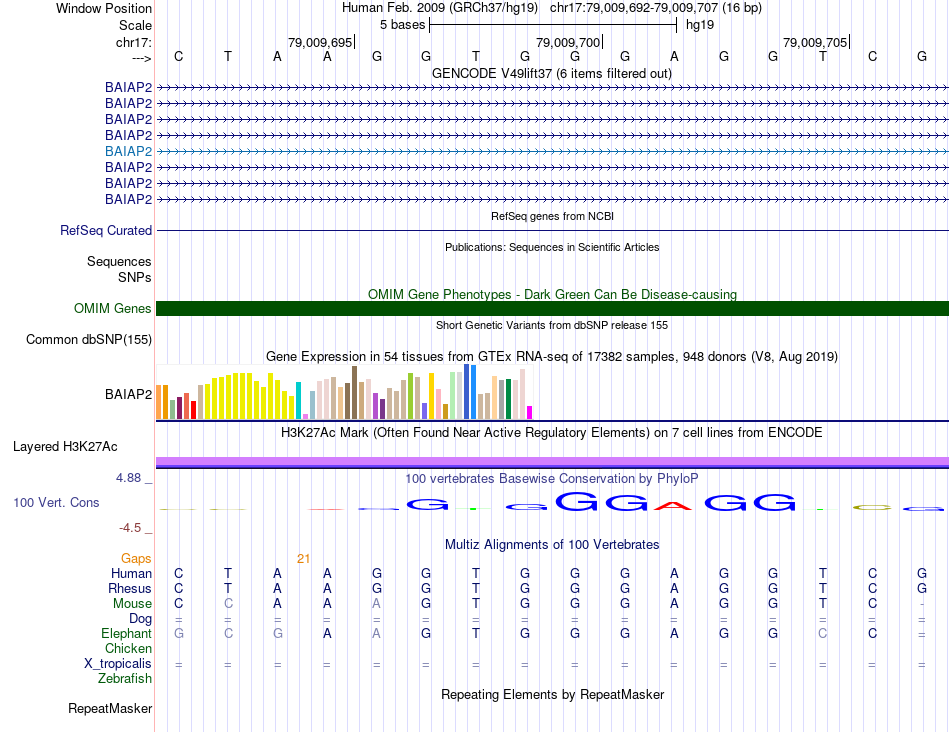Open 'Publications: Sequences in Scientific Articles' title
Screen dimensions: 950x732
click(x=552, y=247)
